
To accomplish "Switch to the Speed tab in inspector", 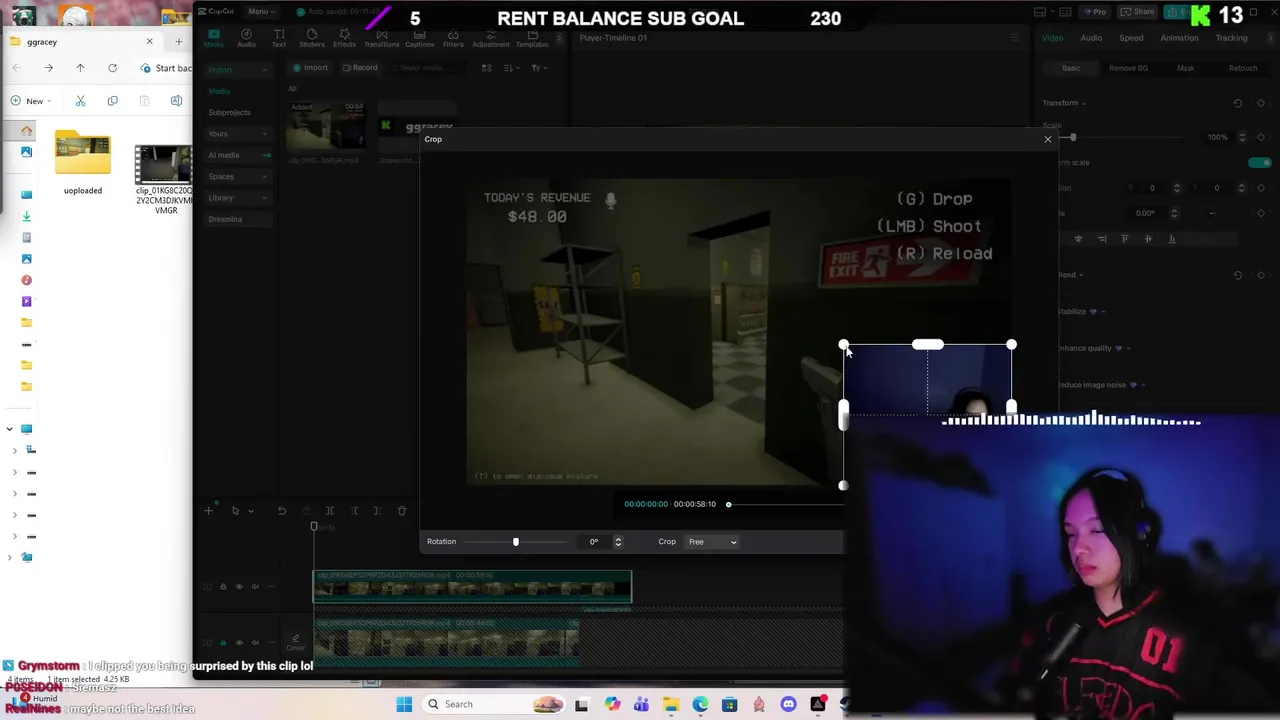I will click(x=1131, y=38).
